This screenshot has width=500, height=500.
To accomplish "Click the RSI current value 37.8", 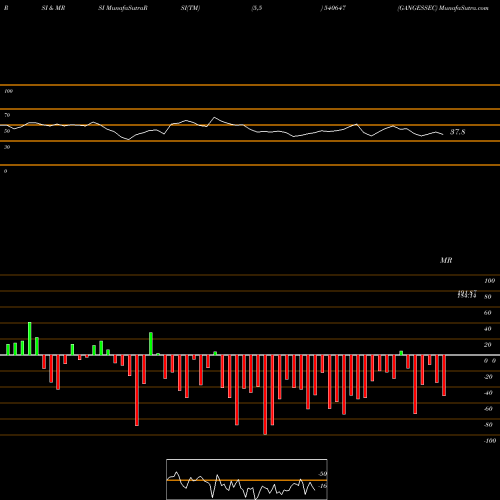I will click(457, 132).
